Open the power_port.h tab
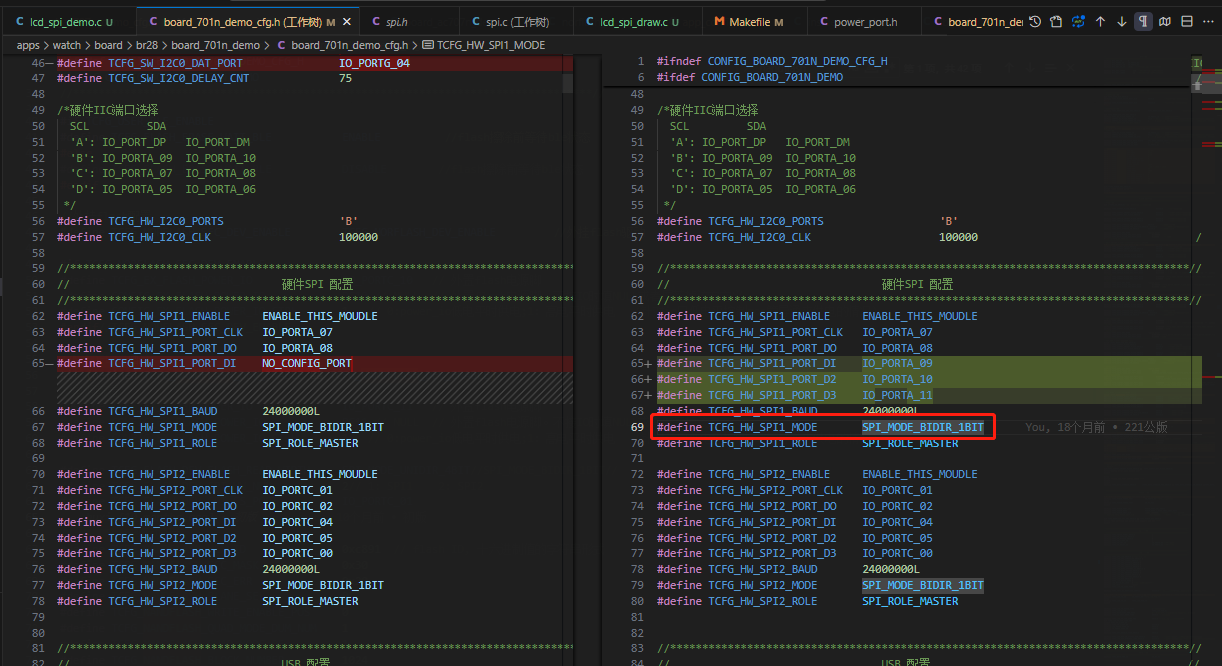1222x666 pixels. (865, 22)
